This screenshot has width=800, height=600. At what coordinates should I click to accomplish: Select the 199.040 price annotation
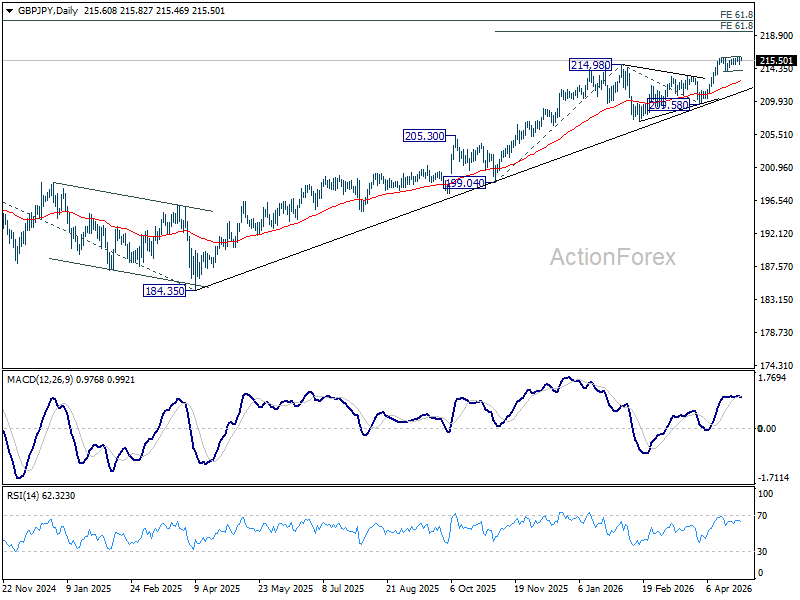[465, 183]
